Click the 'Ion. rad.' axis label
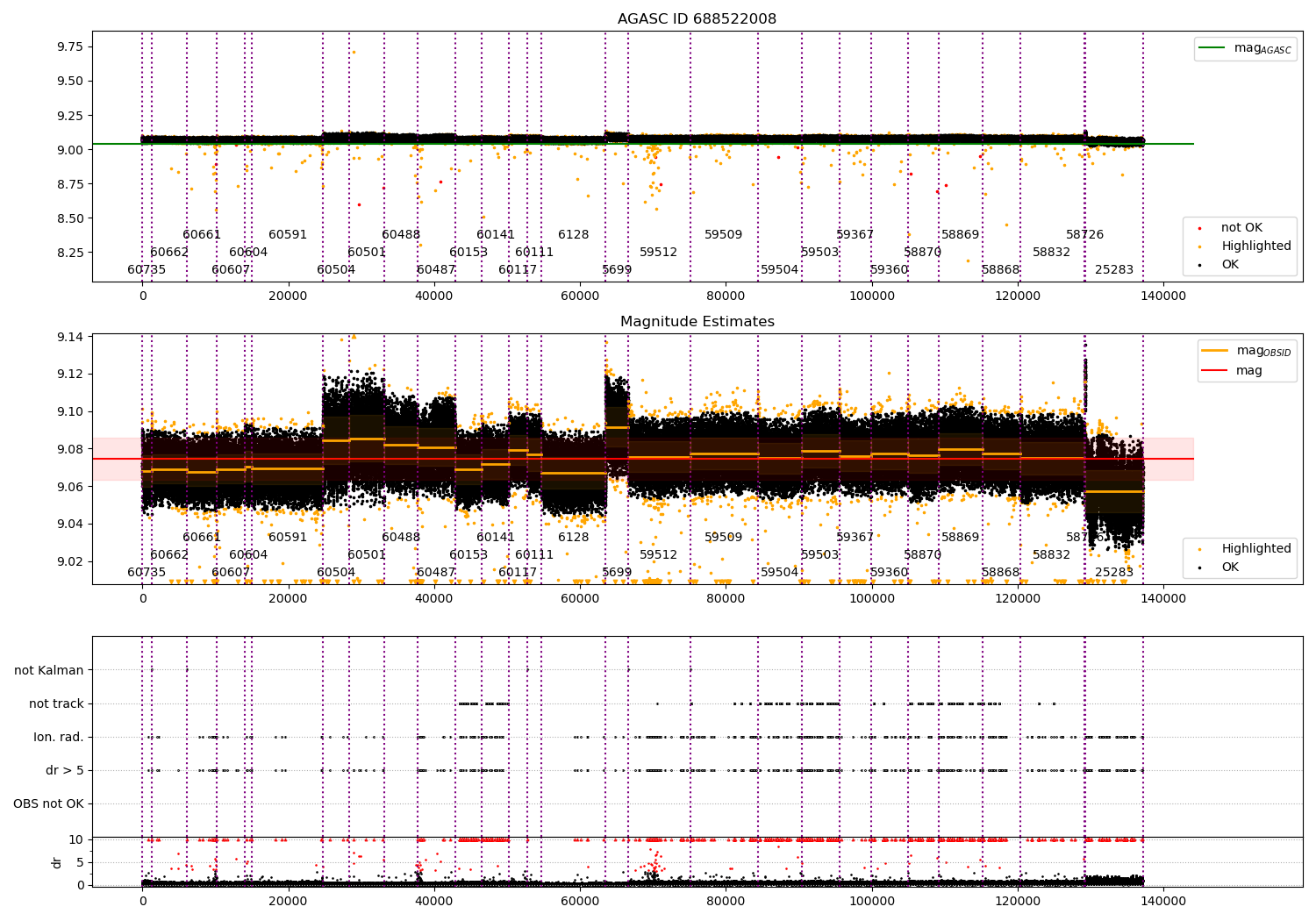1316x921 pixels. 59,738
